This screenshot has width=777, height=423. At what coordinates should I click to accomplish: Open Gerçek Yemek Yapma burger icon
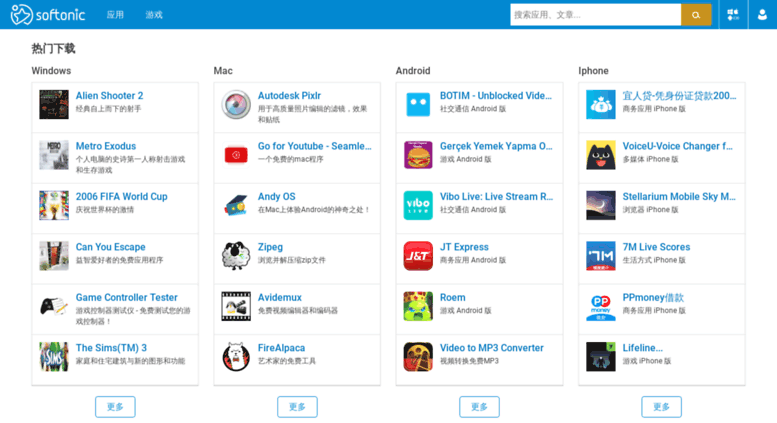pyautogui.click(x=418, y=155)
